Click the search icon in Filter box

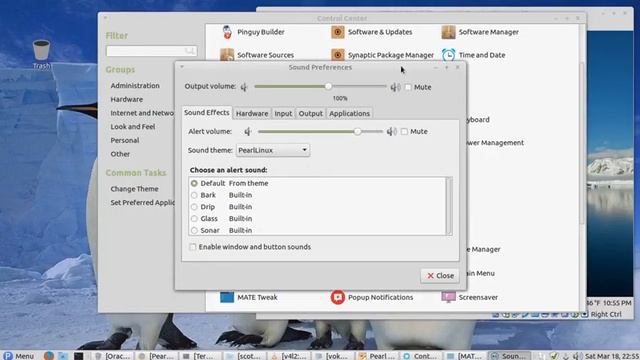190,51
